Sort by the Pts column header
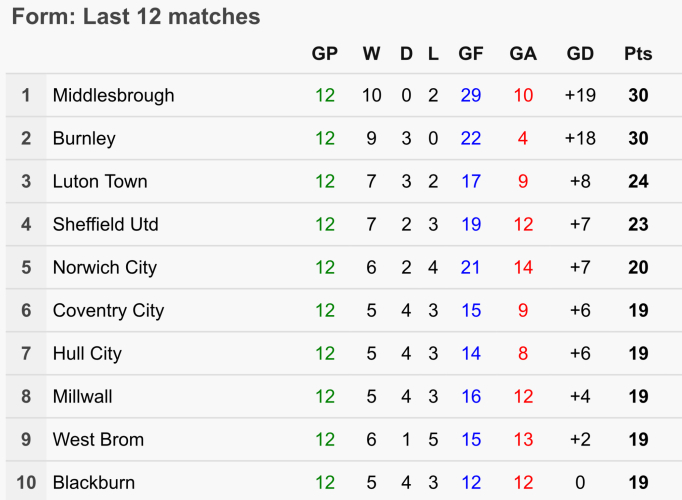682x500 pixels. (638, 54)
